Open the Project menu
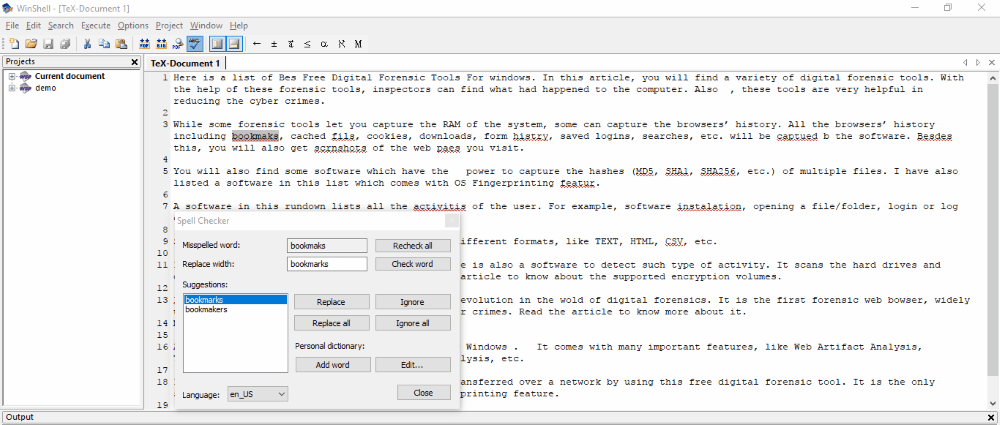This screenshot has height=425, width=1000. (169, 26)
